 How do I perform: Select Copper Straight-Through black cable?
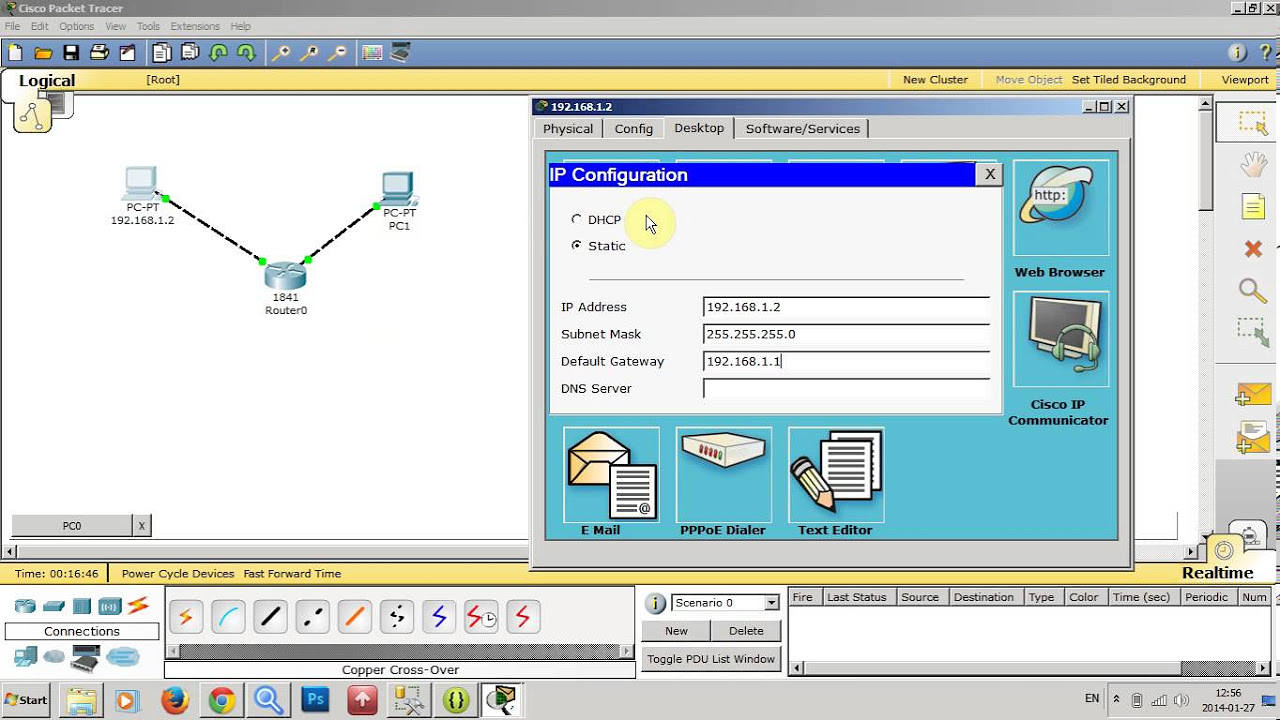pyautogui.click(x=270, y=617)
